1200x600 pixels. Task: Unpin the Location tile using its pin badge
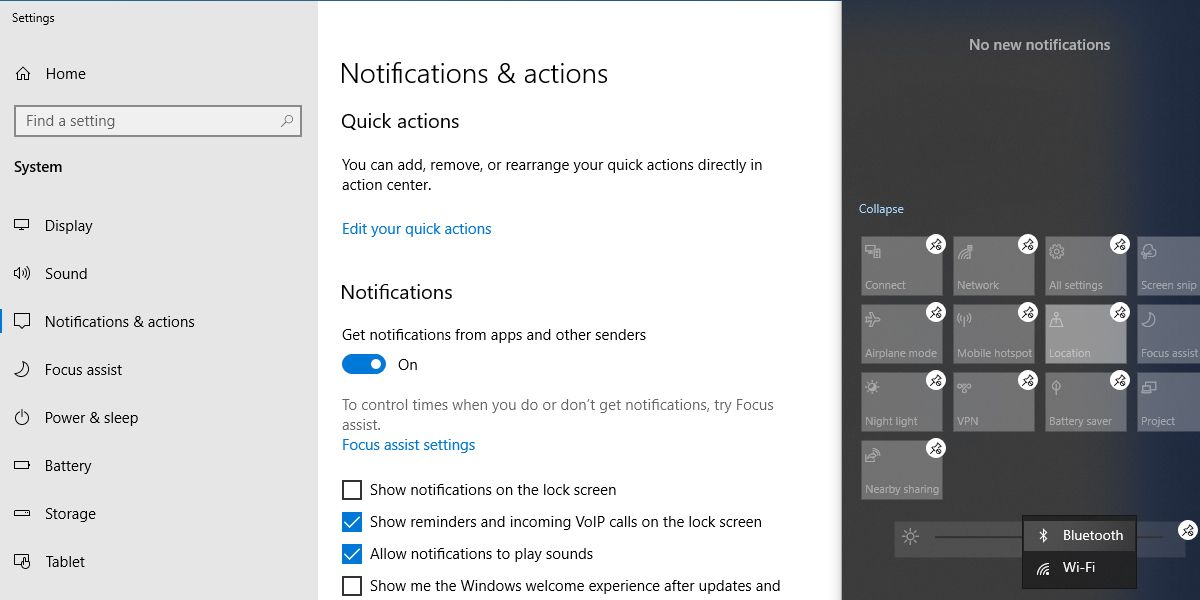coord(1119,313)
